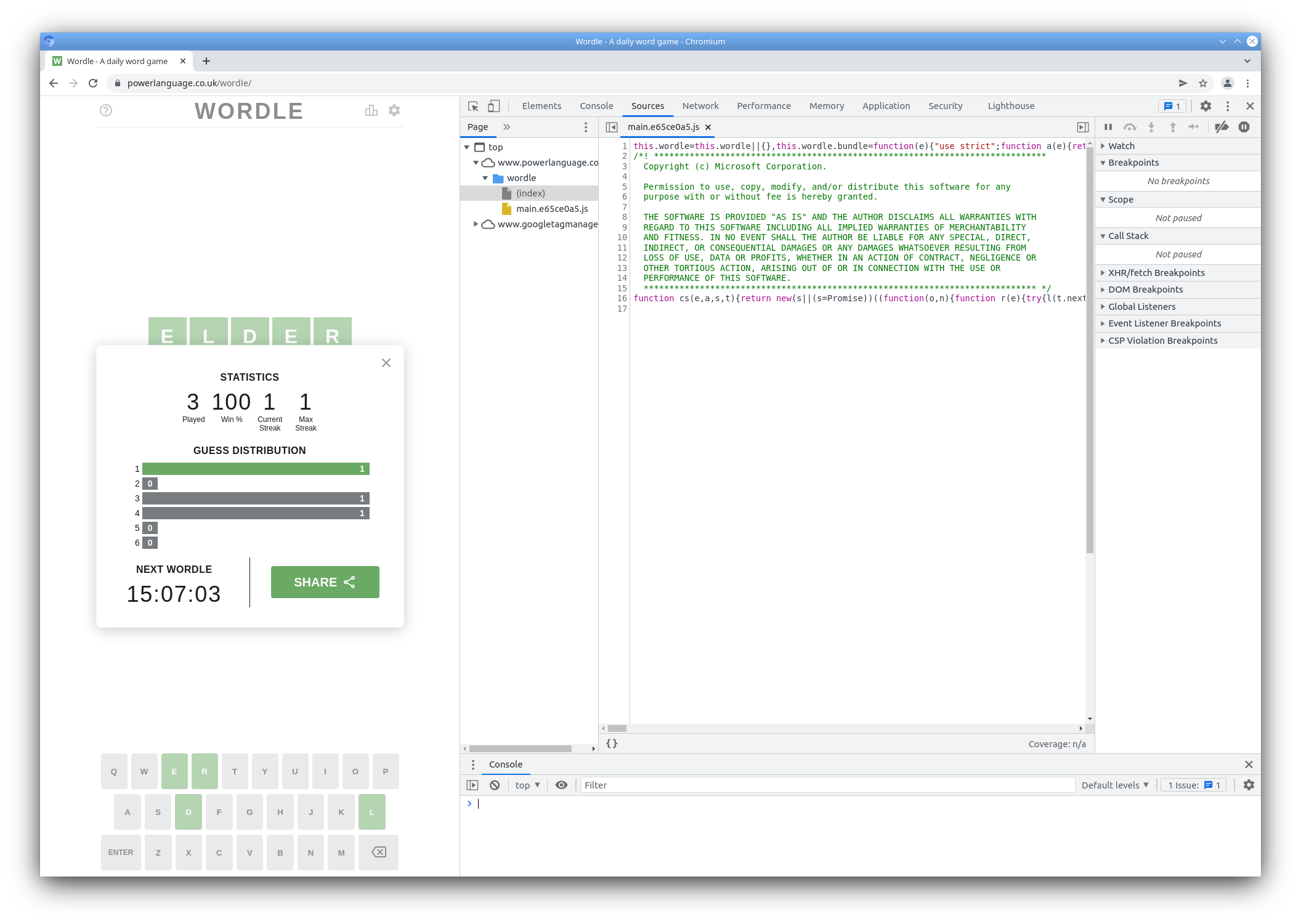Image resolution: width=1301 pixels, height=924 pixels.
Task: Open the Default levels dropdown
Action: [1115, 785]
